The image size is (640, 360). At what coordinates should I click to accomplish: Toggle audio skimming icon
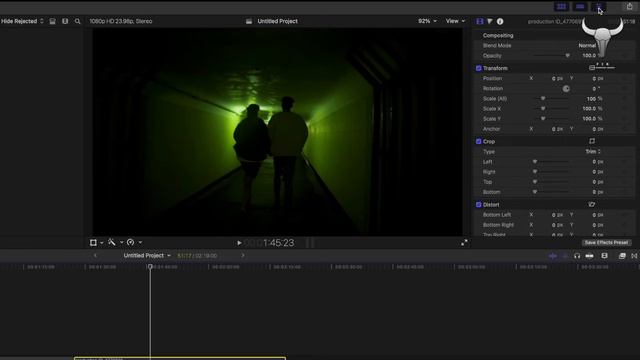(x=565, y=256)
